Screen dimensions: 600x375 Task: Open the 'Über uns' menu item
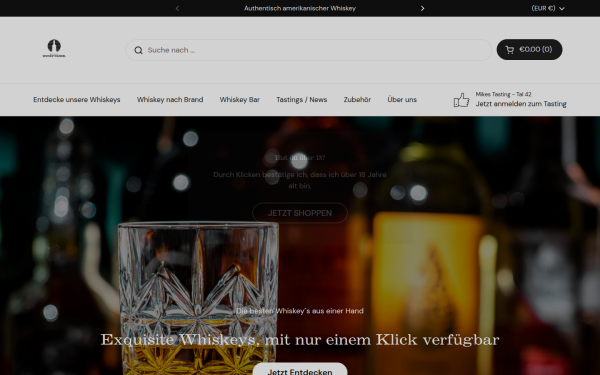click(x=402, y=99)
